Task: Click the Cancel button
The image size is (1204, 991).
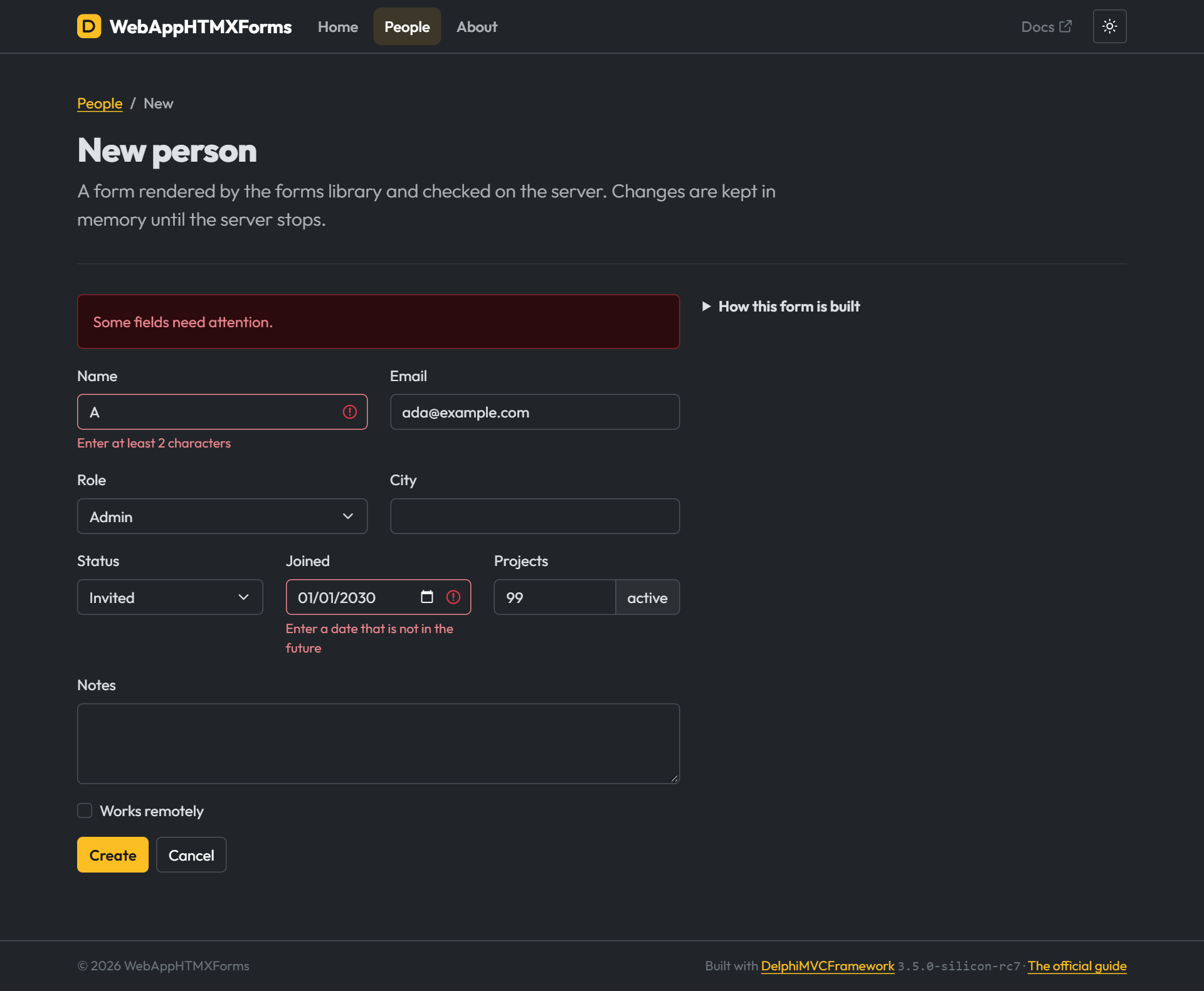Action: [x=191, y=855]
